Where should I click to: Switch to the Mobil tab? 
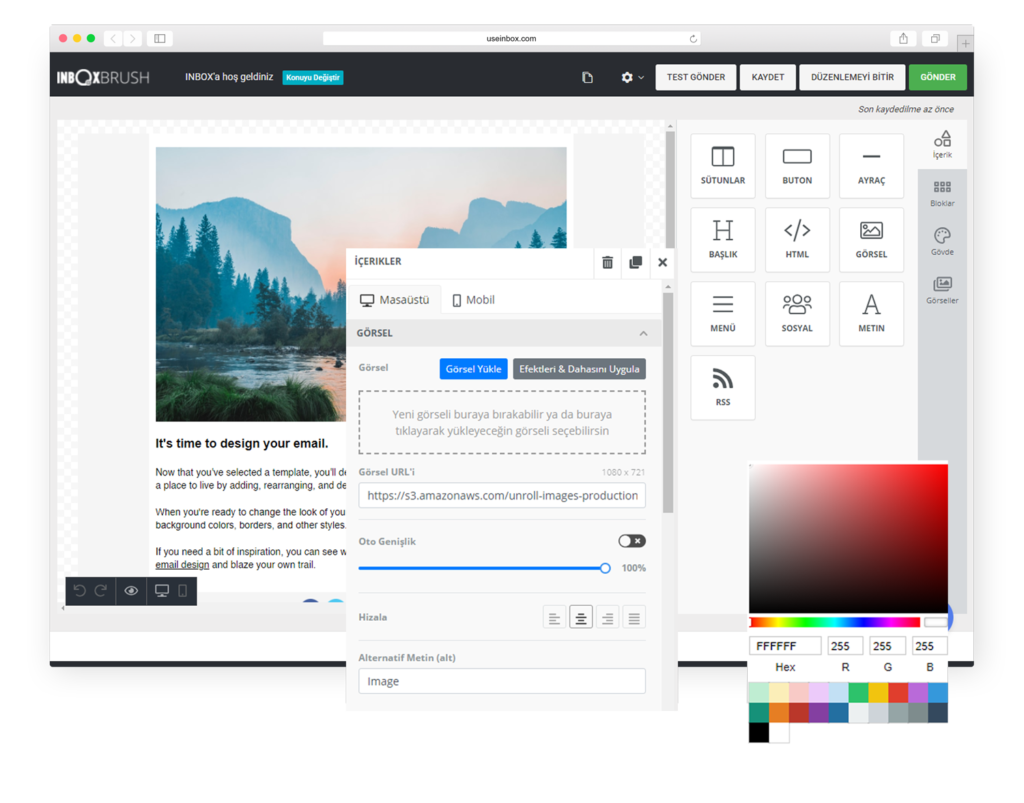tap(473, 300)
